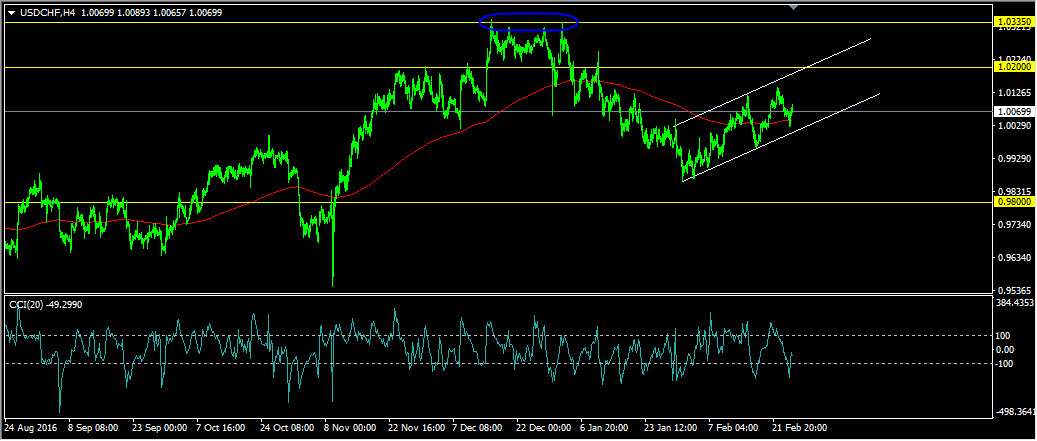Click the 0.95365 value on price scale

(1013, 290)
